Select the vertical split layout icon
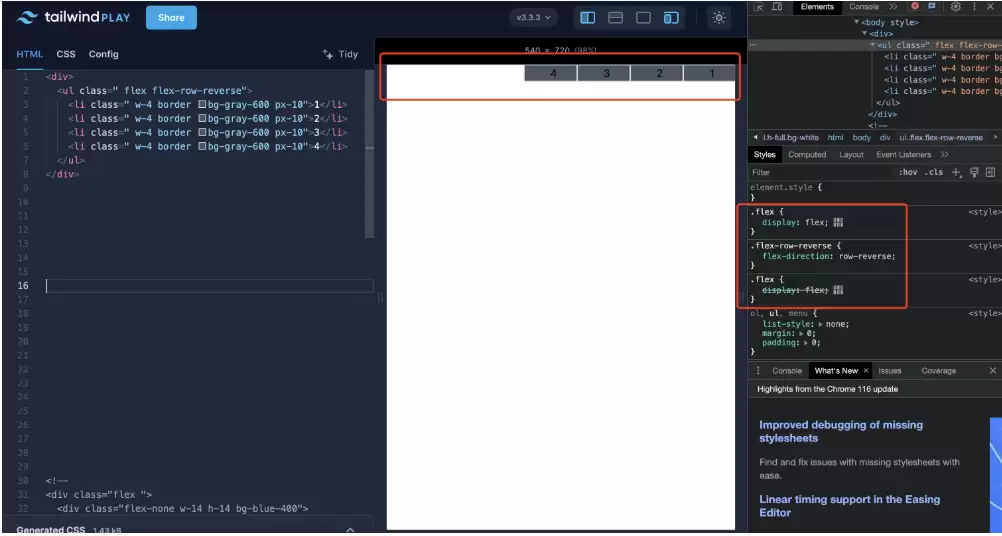This screenshot has width=1002, height=536. 588,18
